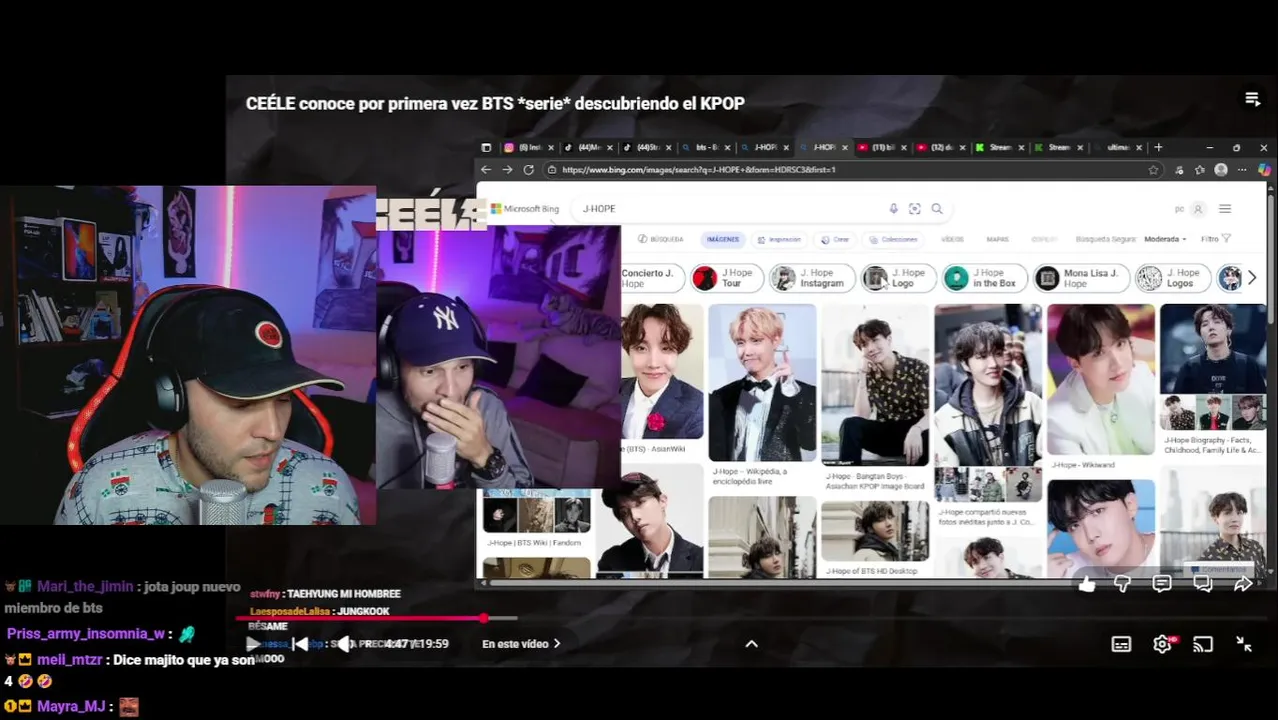The width and height of the screenshot is (1278, 720).
Task: Open the J-Hope Wikipedia image result
Action: click(762, 383)
